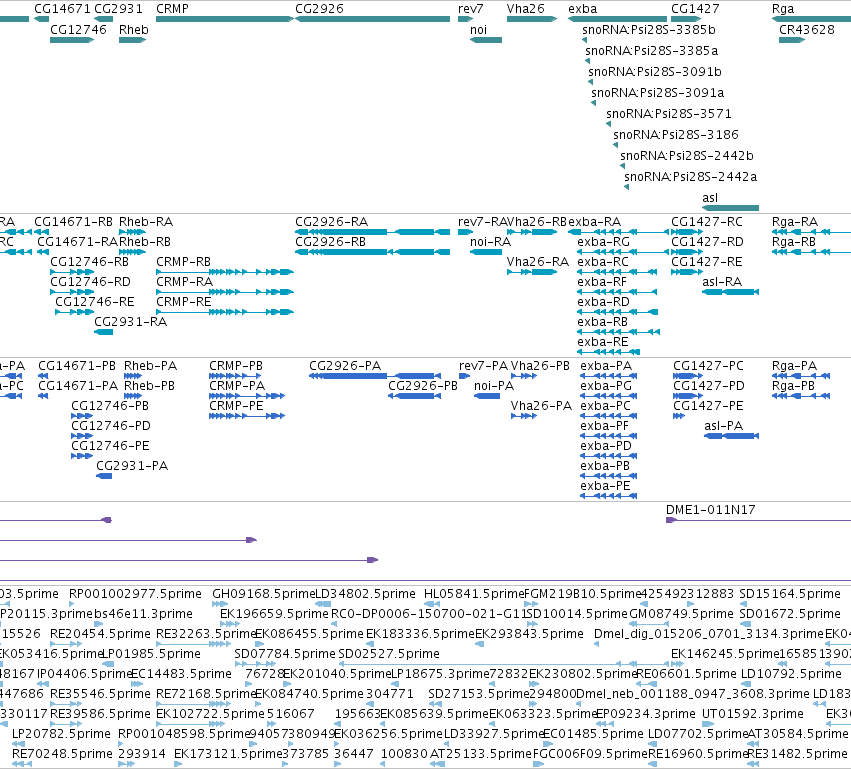Click the noi-PA protein label
The height and width of the screenshot is (769, 851).
click(494, 386)
